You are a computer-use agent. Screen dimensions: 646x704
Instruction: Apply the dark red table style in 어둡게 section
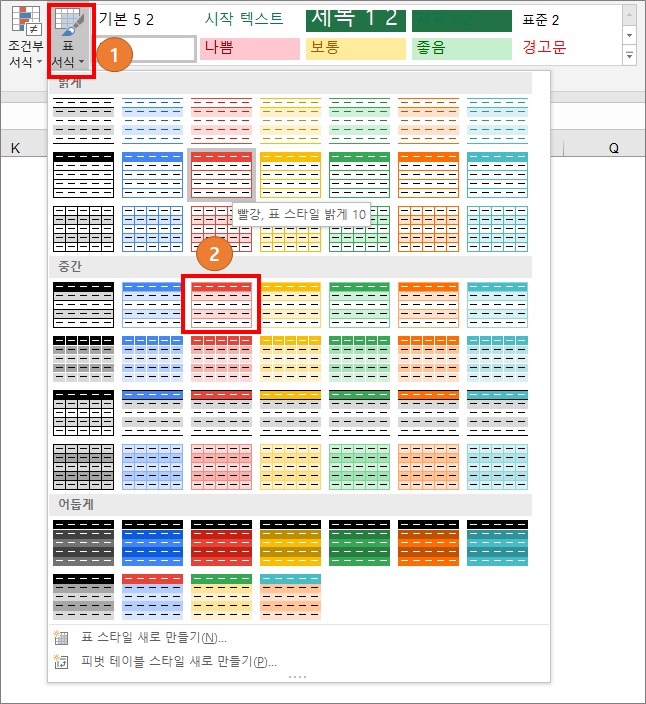[x=221, y=543]
